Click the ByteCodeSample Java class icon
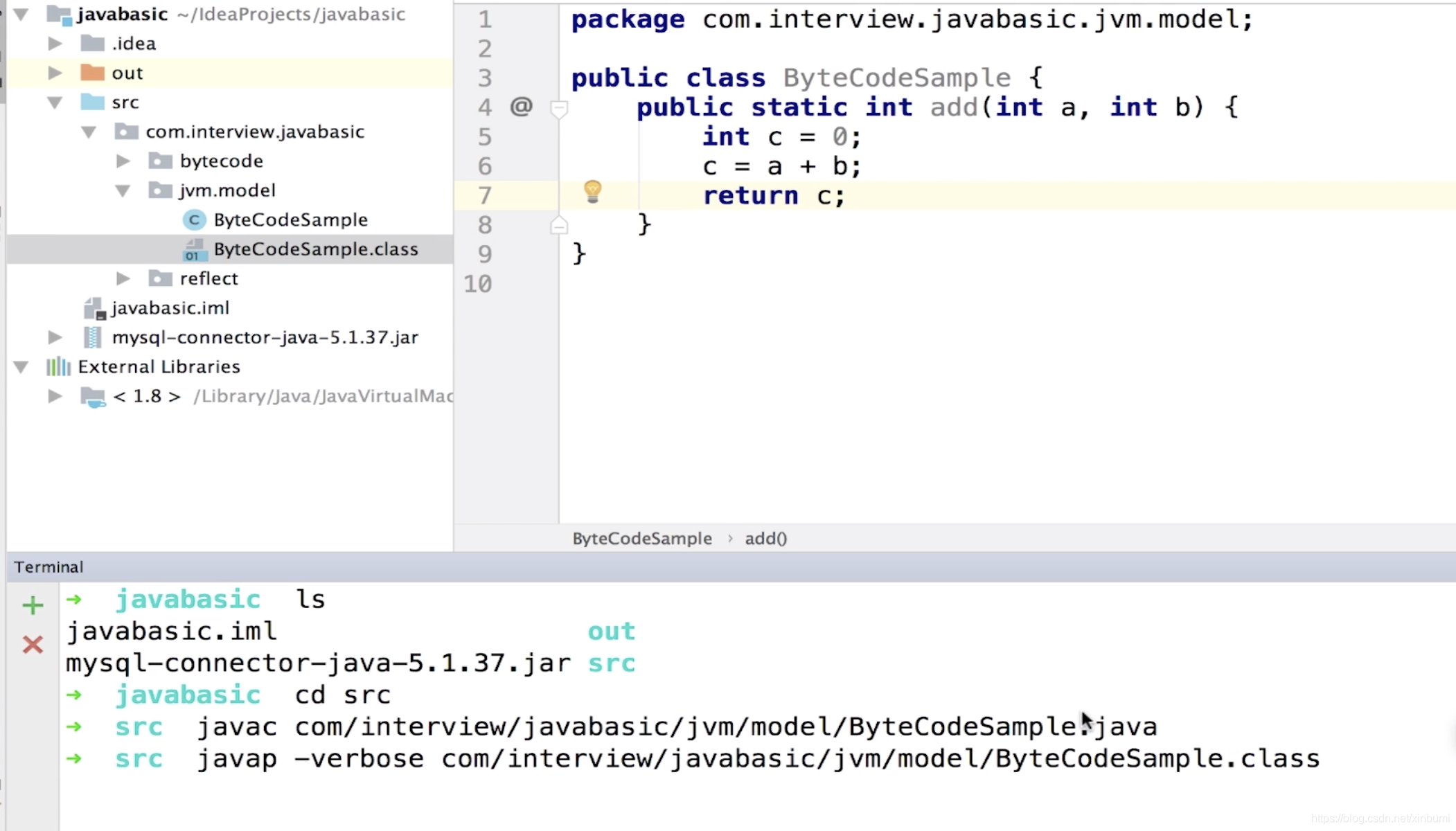The image size is (1456, 831). (194, 220)
